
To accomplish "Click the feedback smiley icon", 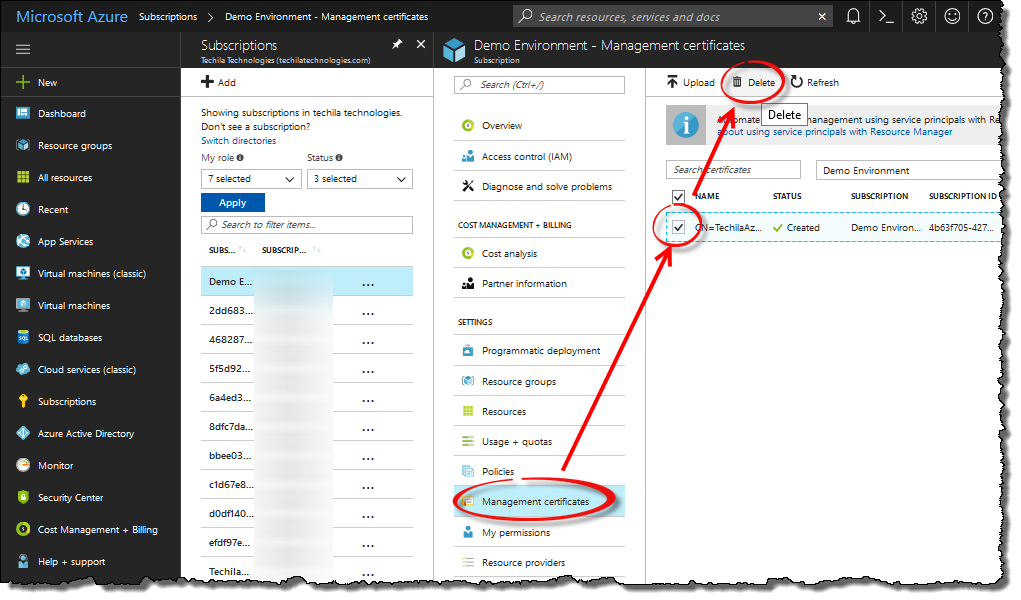I will (x=952, y=16).
